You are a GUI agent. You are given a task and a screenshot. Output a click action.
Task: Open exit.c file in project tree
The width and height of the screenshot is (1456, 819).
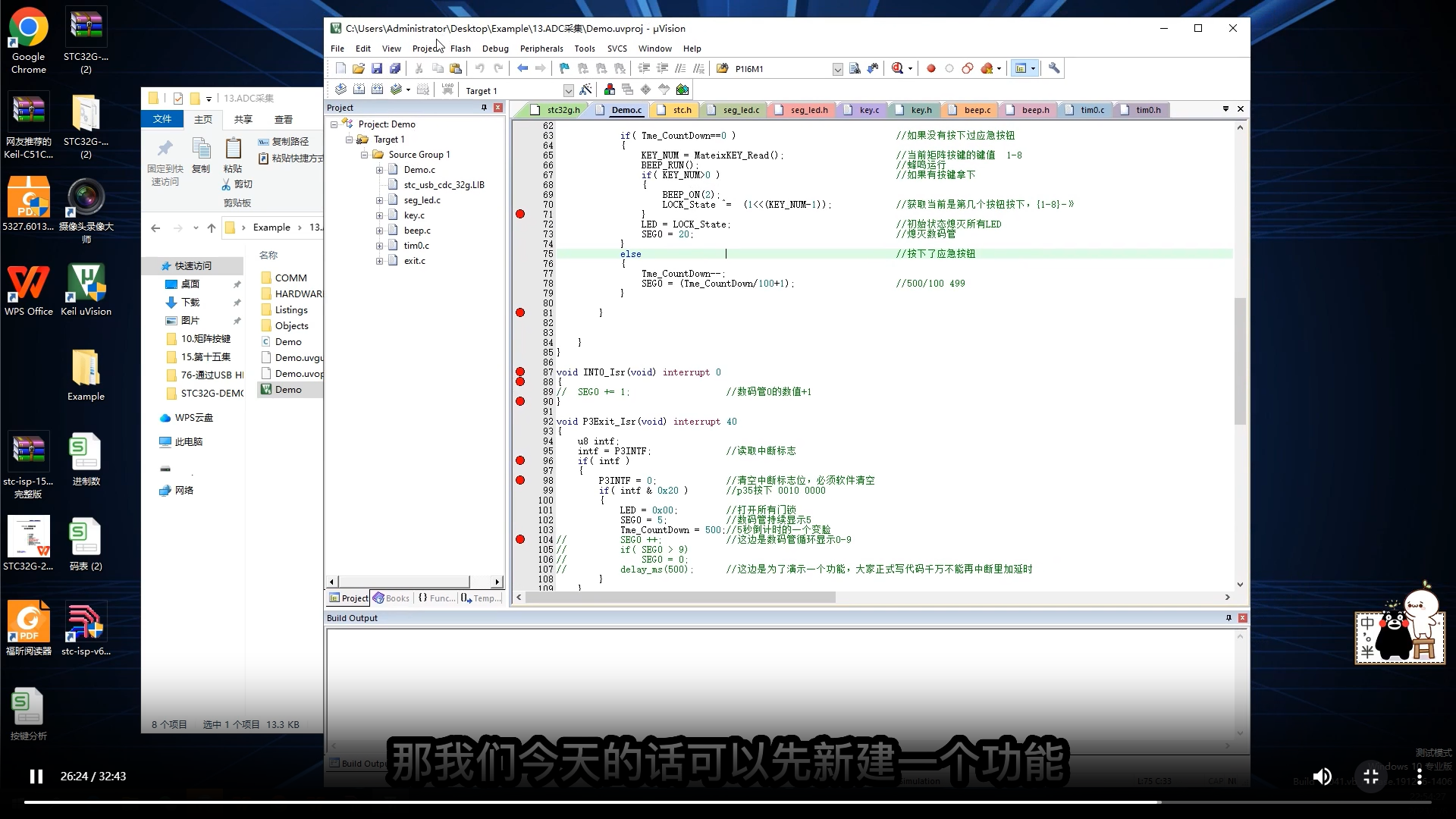[414, 261]
